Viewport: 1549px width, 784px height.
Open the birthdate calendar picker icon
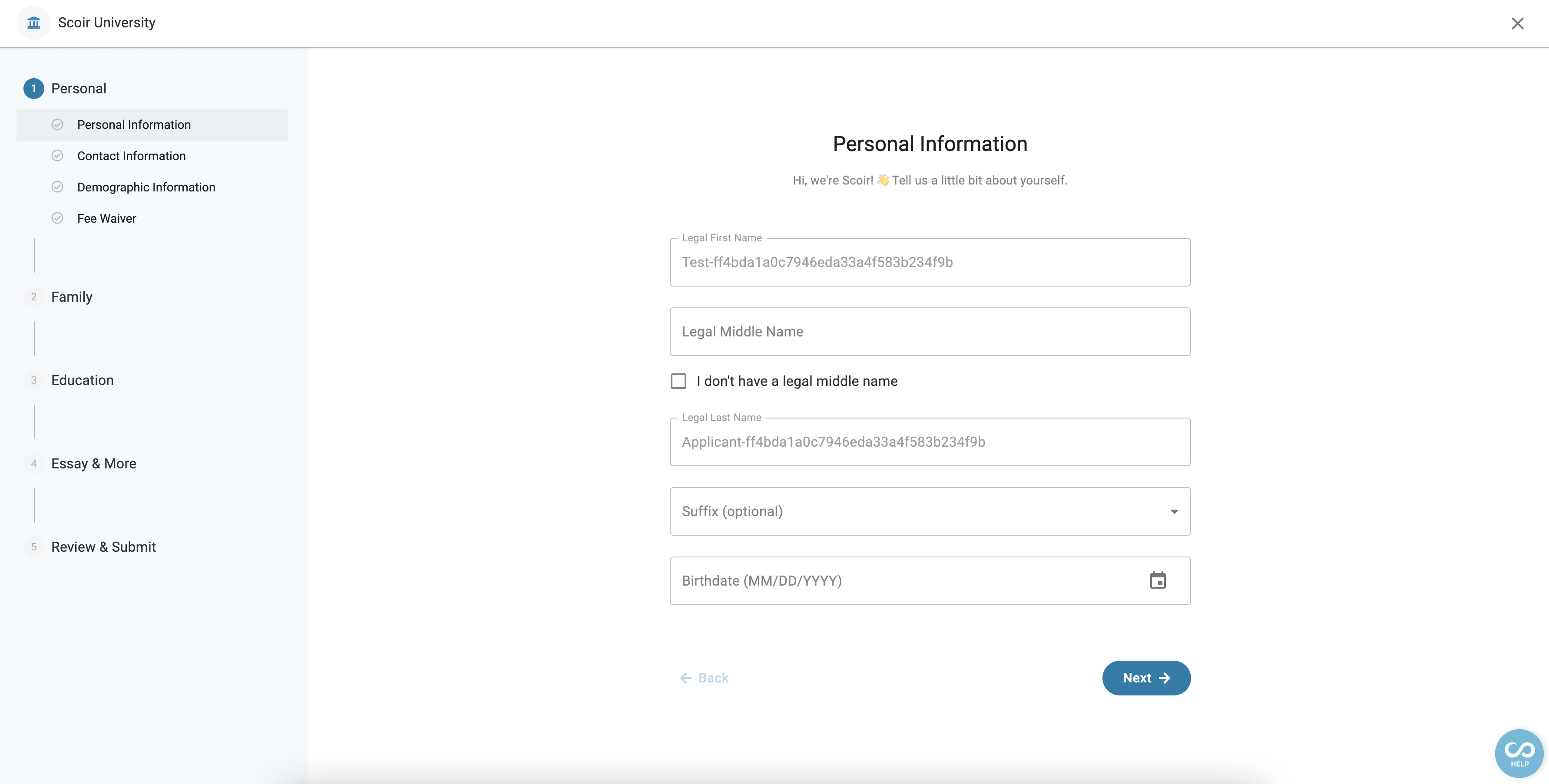click(x=1158, y=580)
